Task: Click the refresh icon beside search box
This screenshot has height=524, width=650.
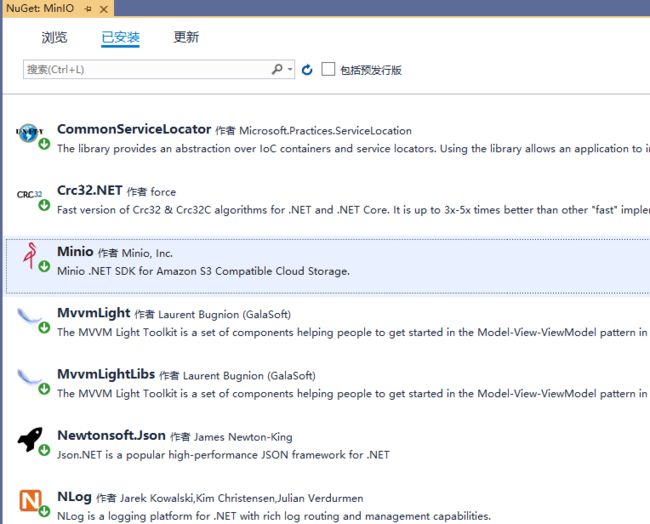Action: pyautogui.click(x=307, y=70)
